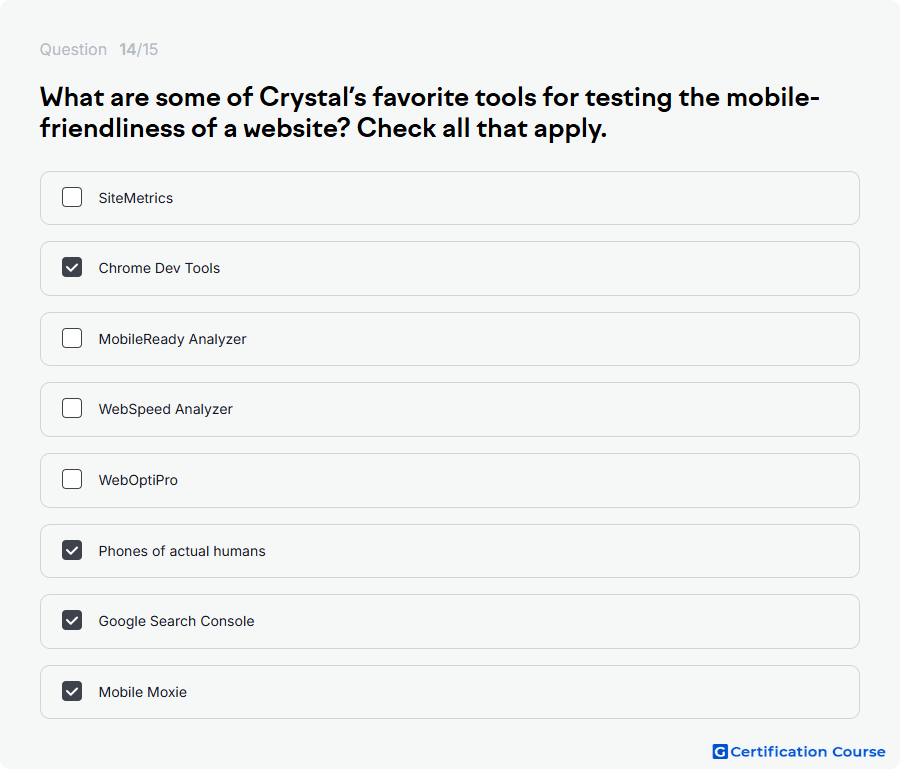This screenshot has width=900, height=769.
Task: Tick the MobileReady Analyzer checkbox
Action: pos(72,338)
